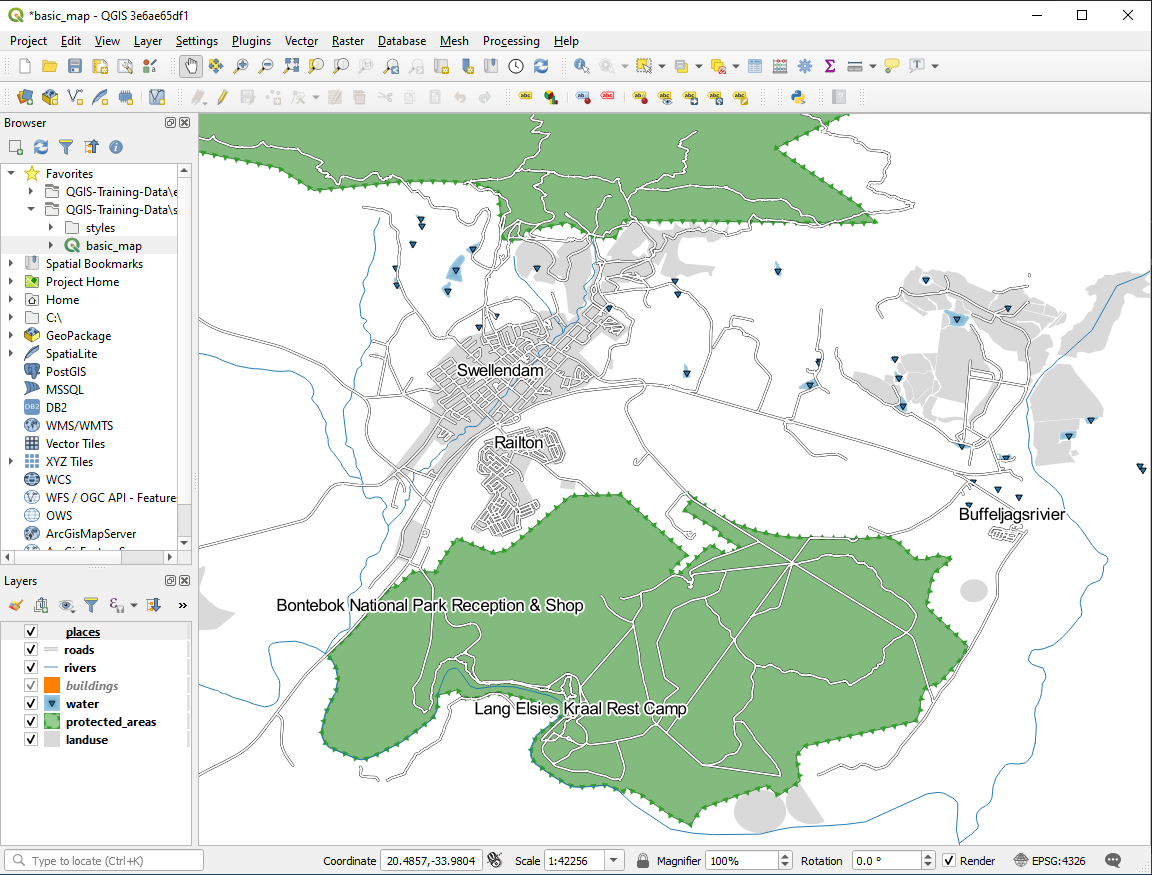
Task: Open the Processing menu
Action: click(510, 41)
